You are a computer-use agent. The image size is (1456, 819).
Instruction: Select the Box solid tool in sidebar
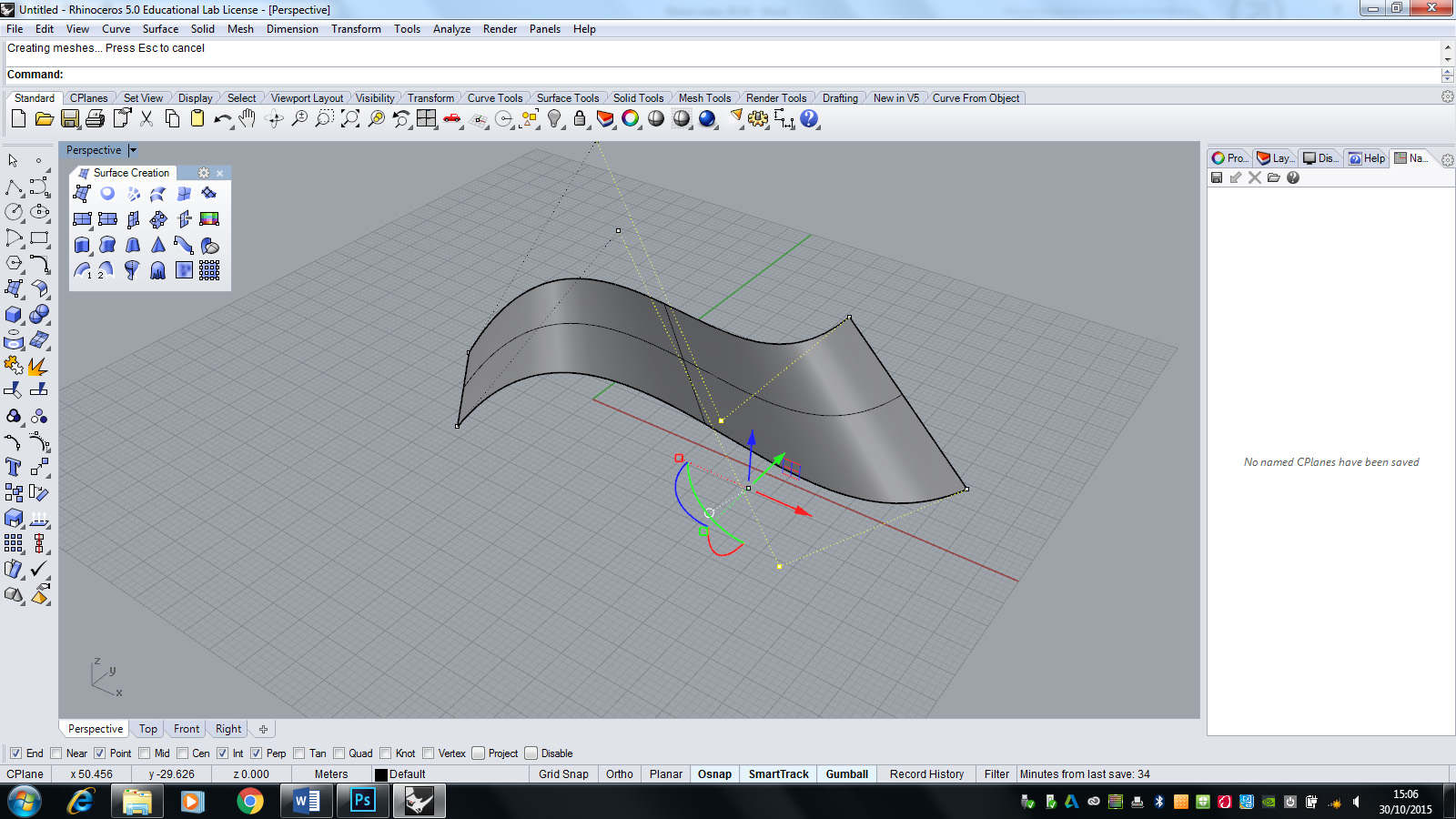[14, 315]
